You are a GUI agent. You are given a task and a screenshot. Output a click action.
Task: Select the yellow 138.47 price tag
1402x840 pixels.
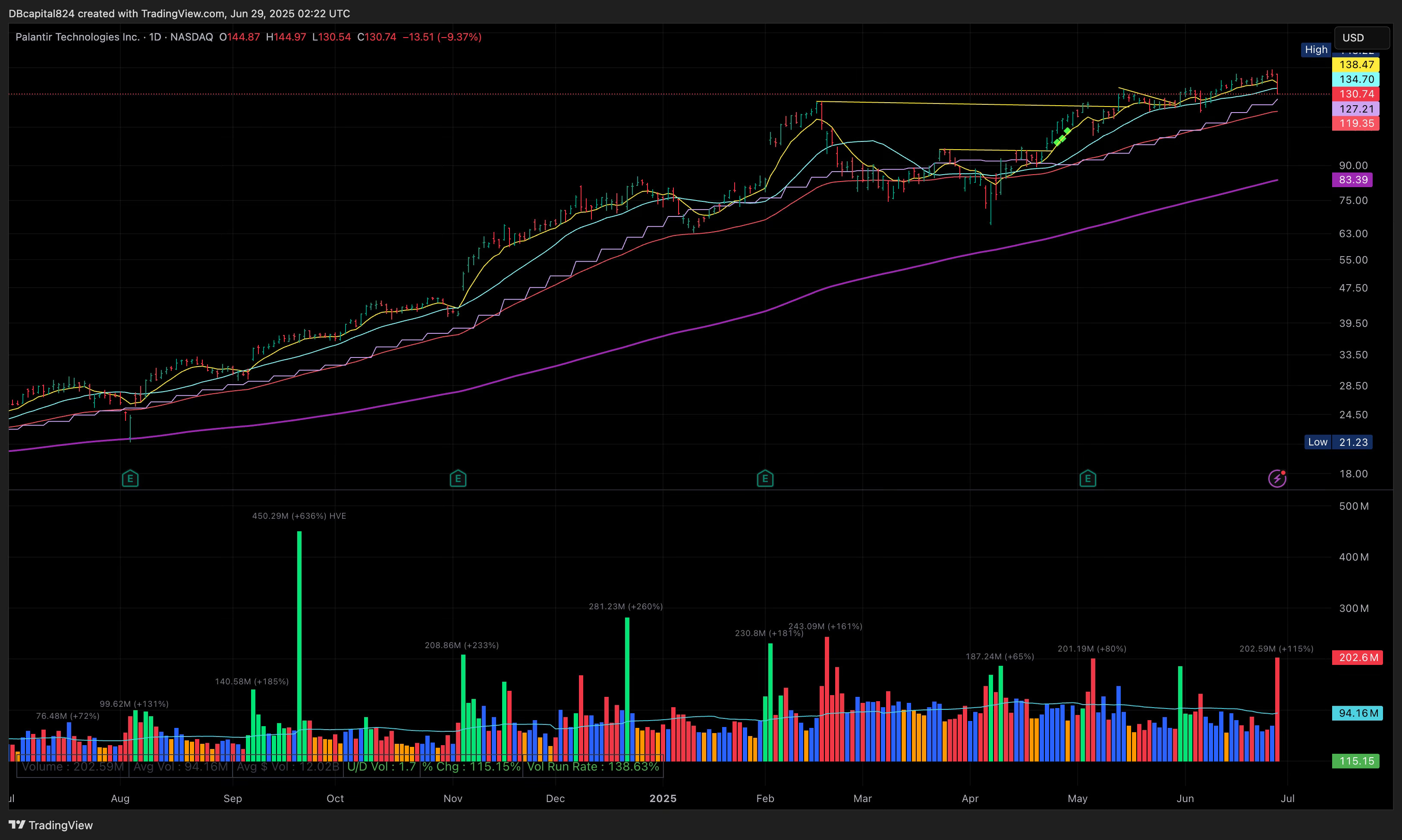tap(1355, 65)
